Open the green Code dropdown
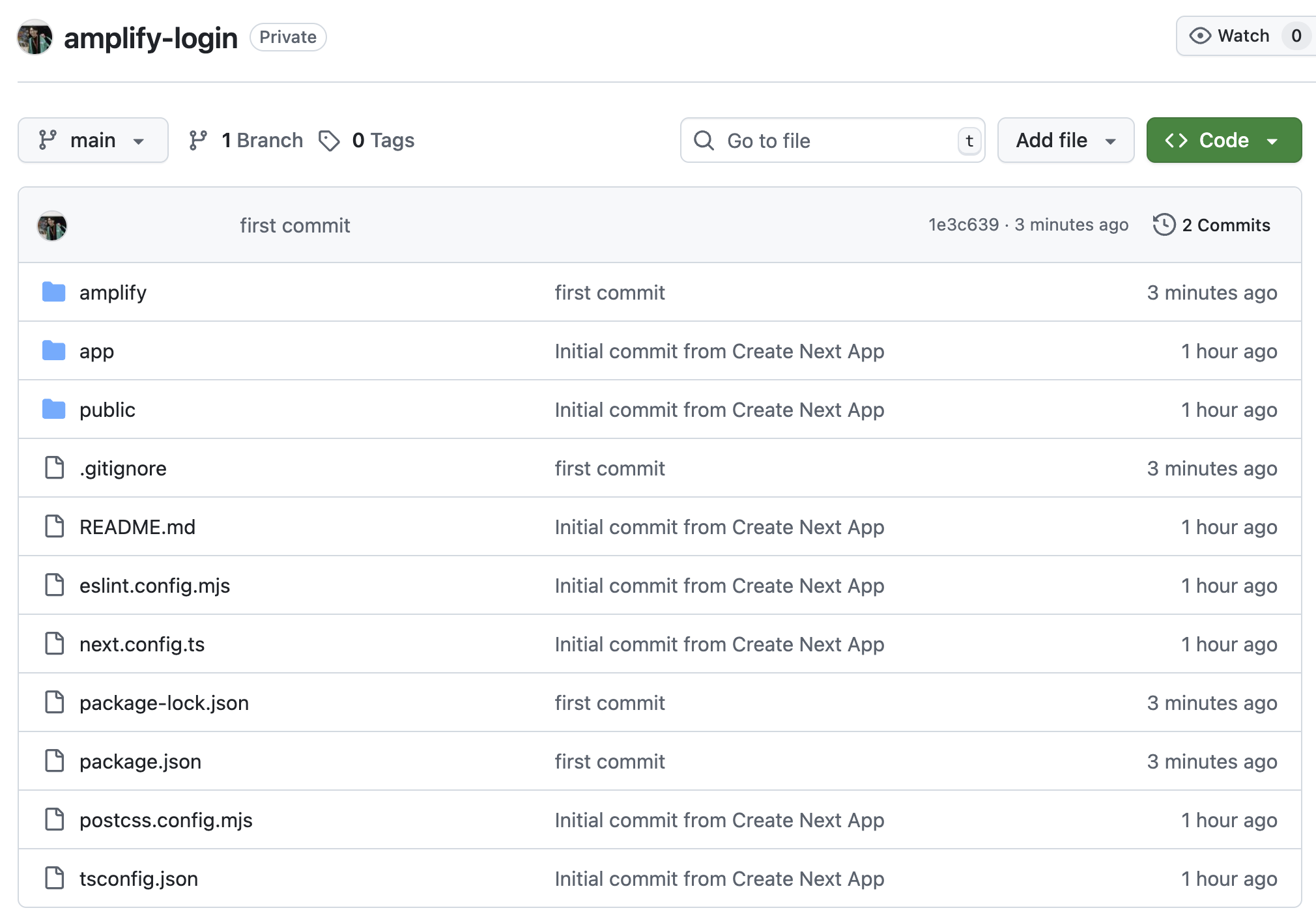This screenshot has width=1316, height=921. tap(1223, 141)
